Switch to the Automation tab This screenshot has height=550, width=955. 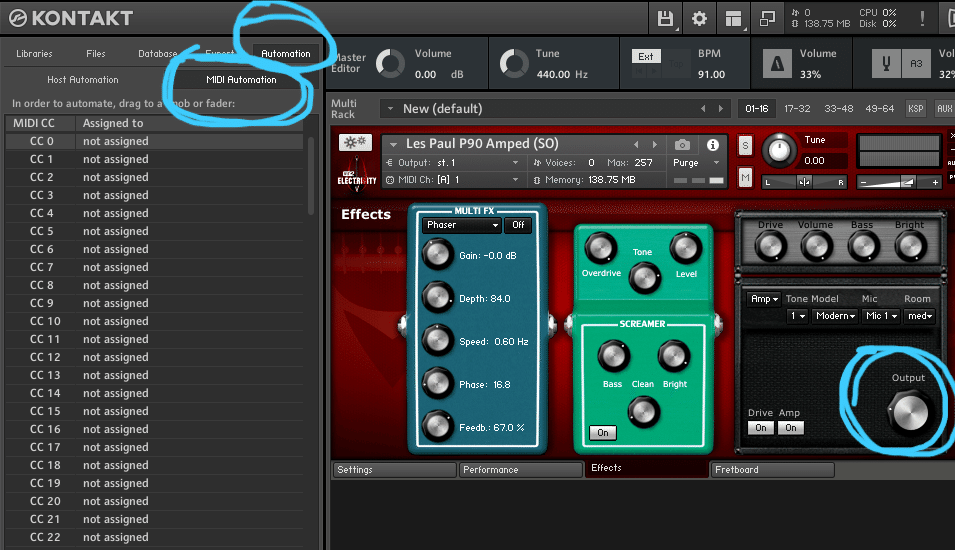point(286,54)
